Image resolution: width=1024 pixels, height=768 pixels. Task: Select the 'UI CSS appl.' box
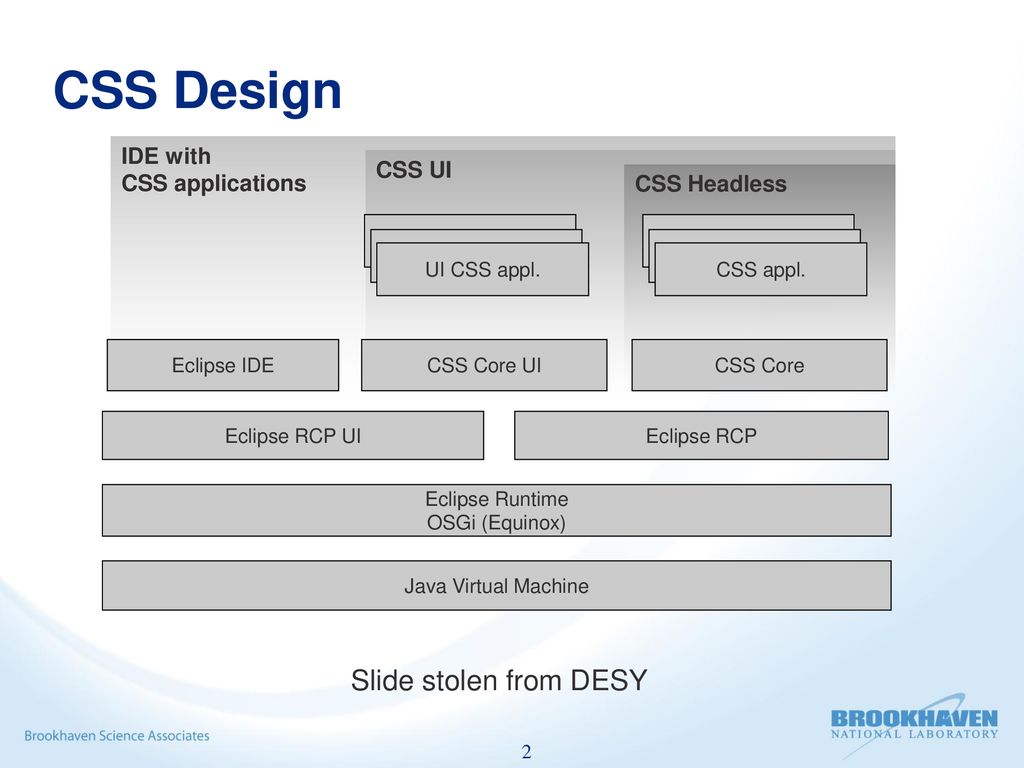[x=483, y=269]
